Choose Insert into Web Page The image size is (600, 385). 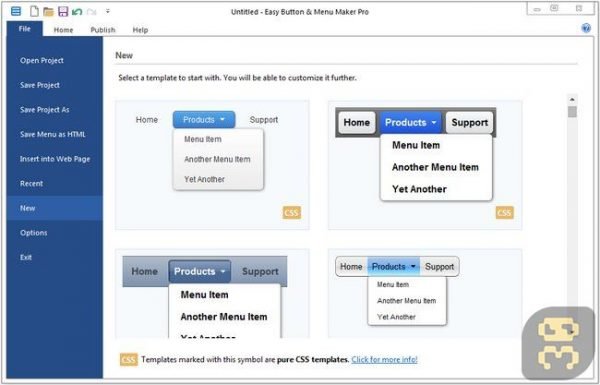(55, 159)
